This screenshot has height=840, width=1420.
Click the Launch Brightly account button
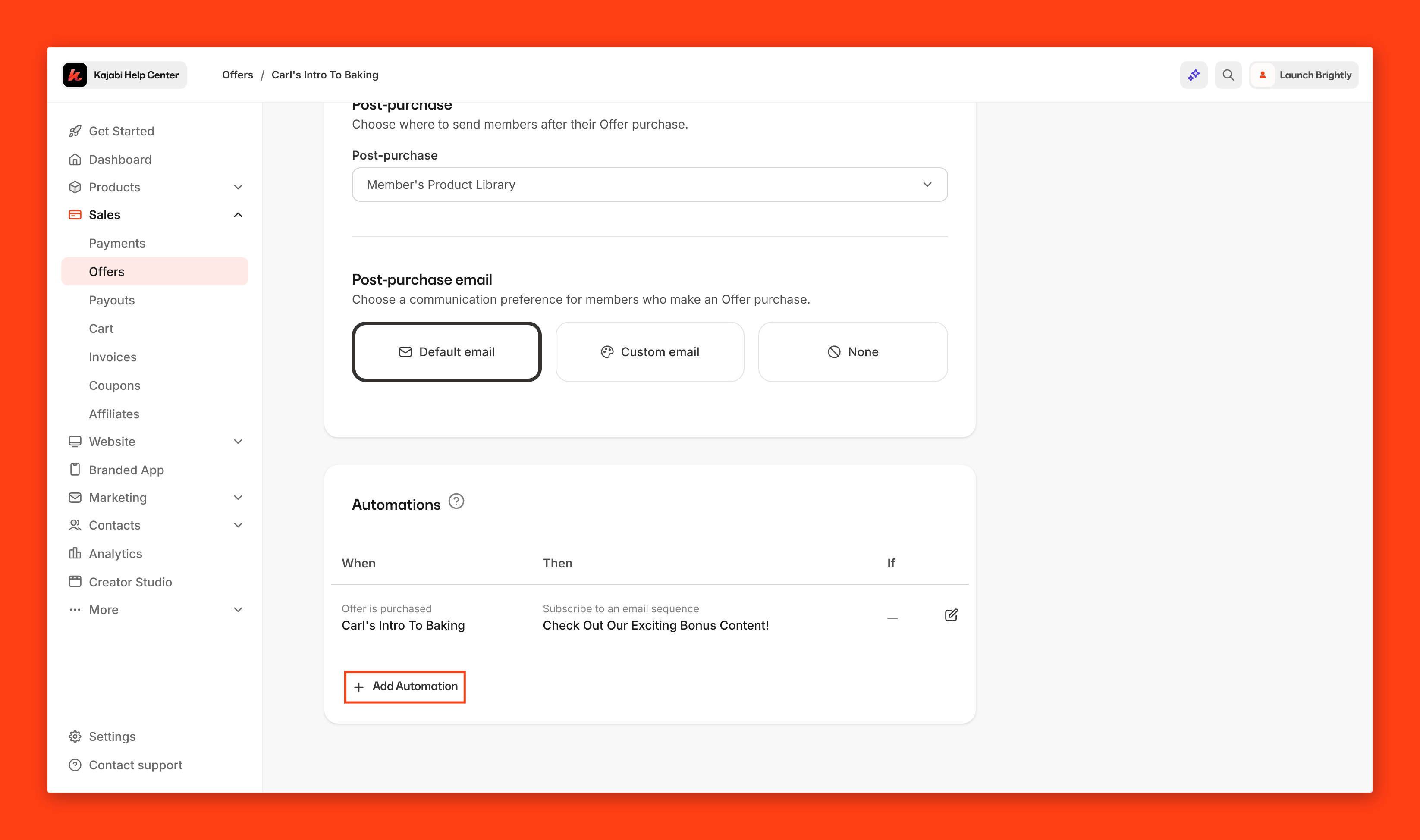pyautogui.click(x=1304, y=75)
